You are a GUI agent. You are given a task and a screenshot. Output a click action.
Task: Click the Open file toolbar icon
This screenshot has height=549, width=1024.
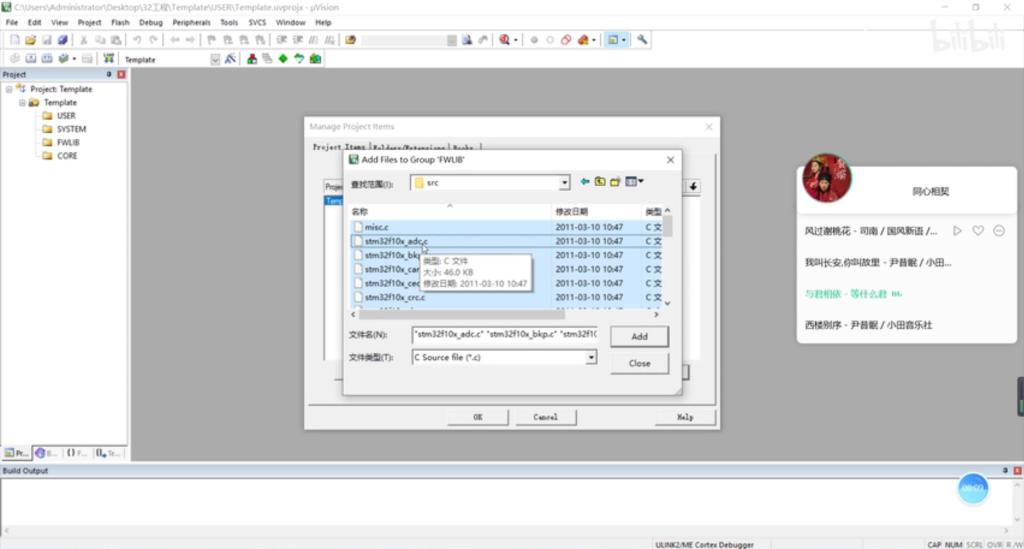pyautogui.click(x=31, y=40)
